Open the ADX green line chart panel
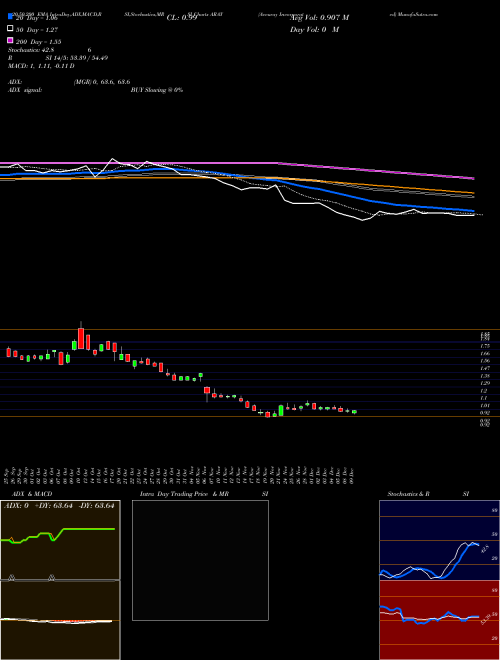This screenshot has height=660, width=500. [60, 540]
